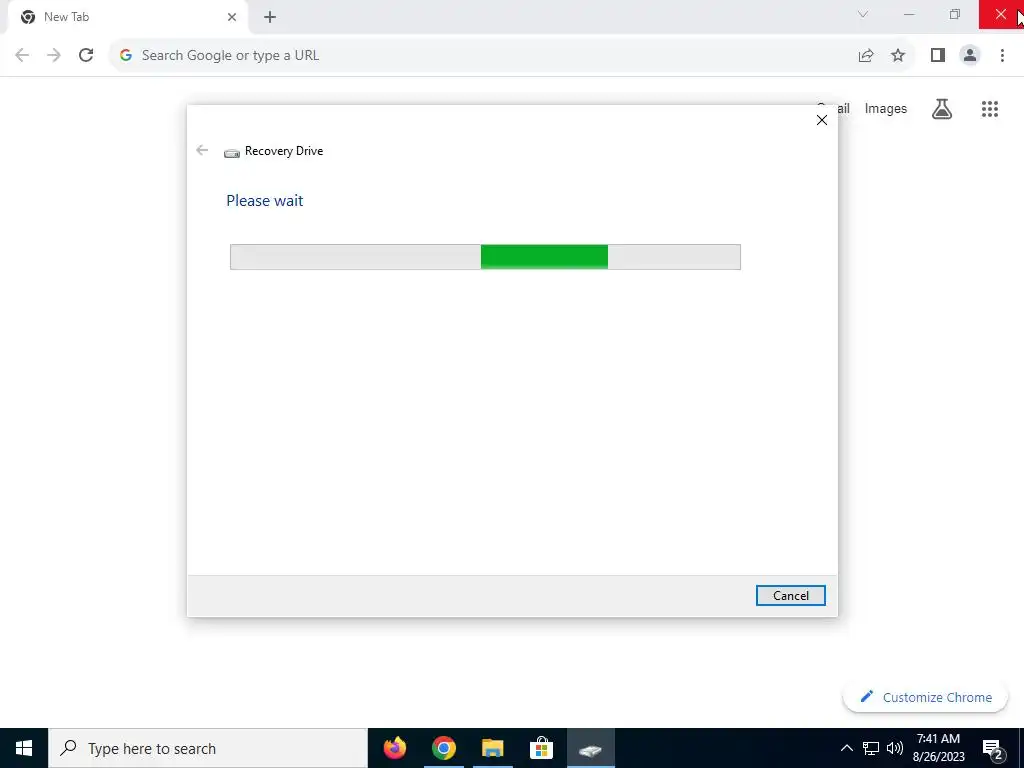Open clock and calendar flyout
Viewport: 1024px width, 768px height.
pyautogui.click(x=938, y=748)
